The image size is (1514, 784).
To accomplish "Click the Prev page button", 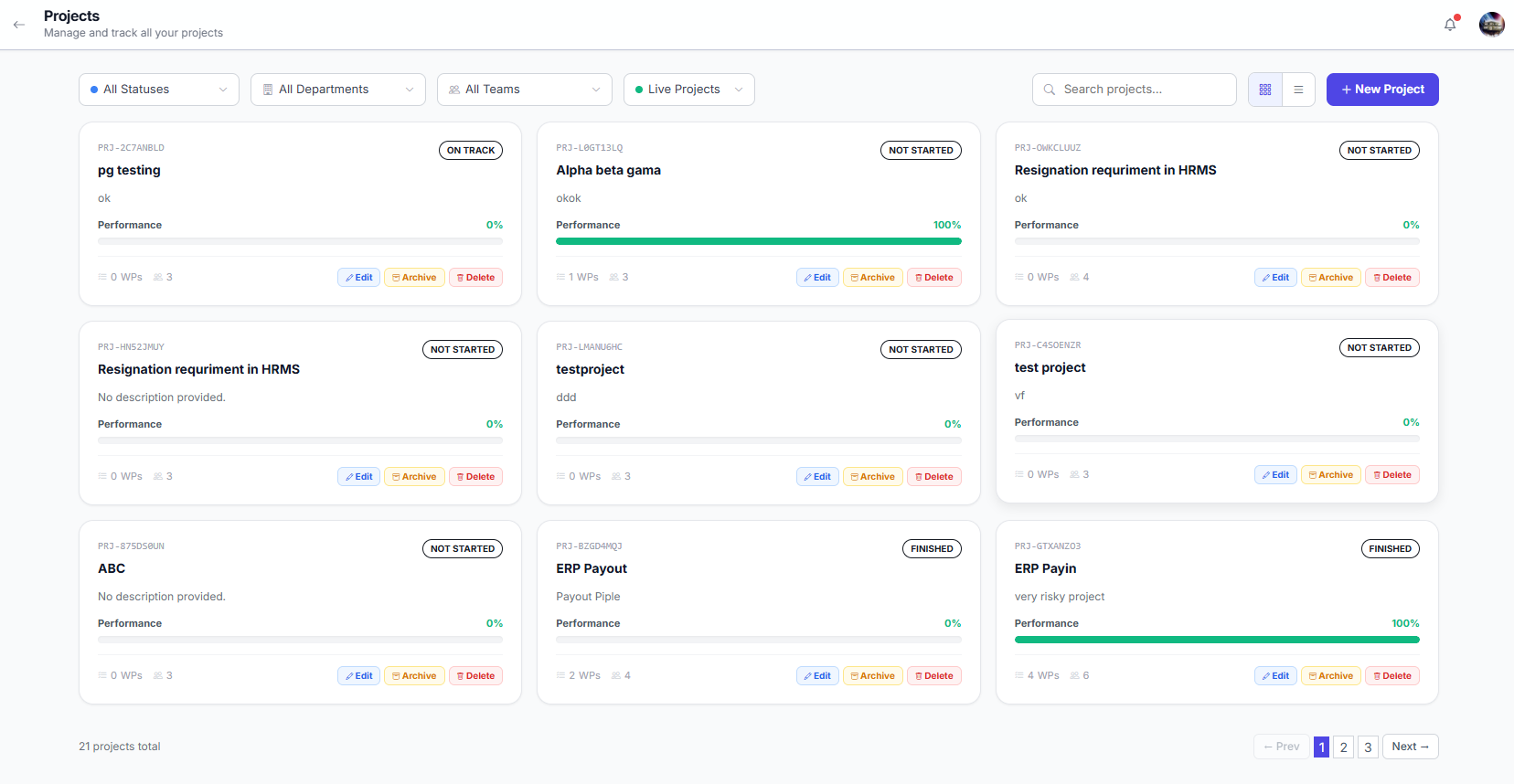I will [1281, 747].
